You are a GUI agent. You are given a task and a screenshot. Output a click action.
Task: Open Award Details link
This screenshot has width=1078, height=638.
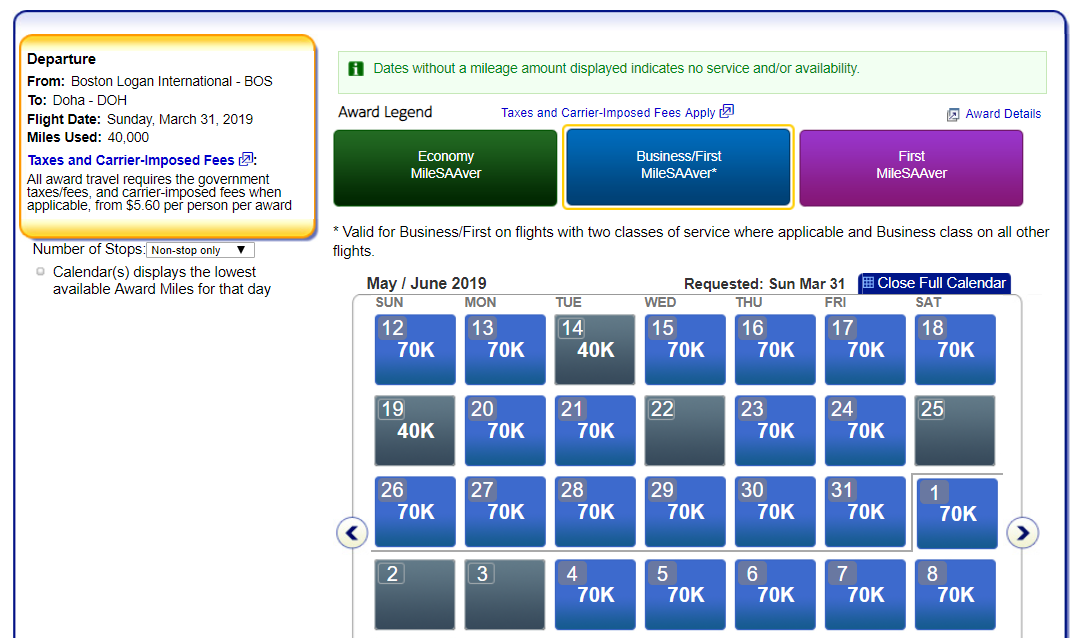pyautogui.click(x=1003, y=114)
